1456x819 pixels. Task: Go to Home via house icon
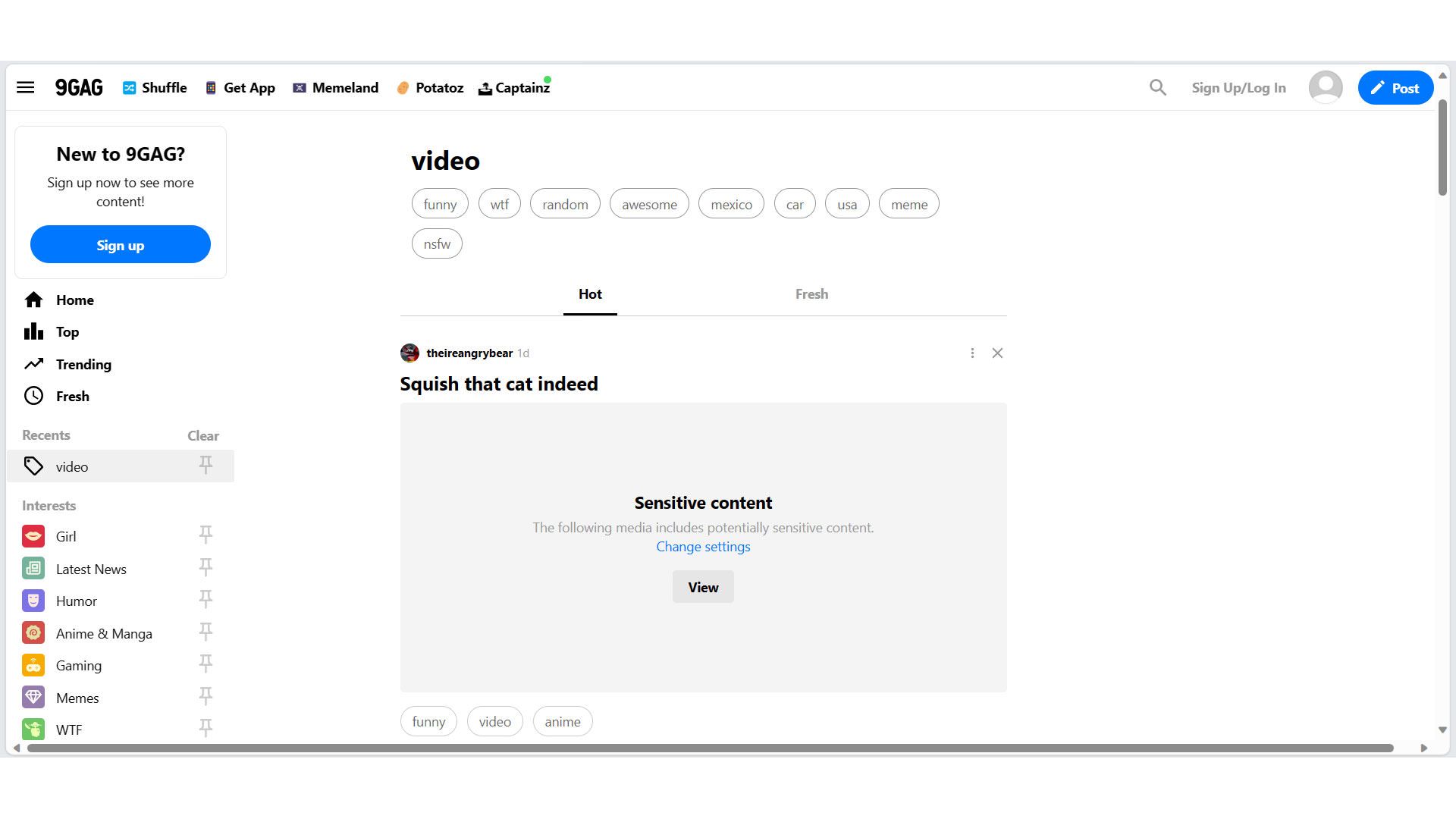tap(33, 300)
